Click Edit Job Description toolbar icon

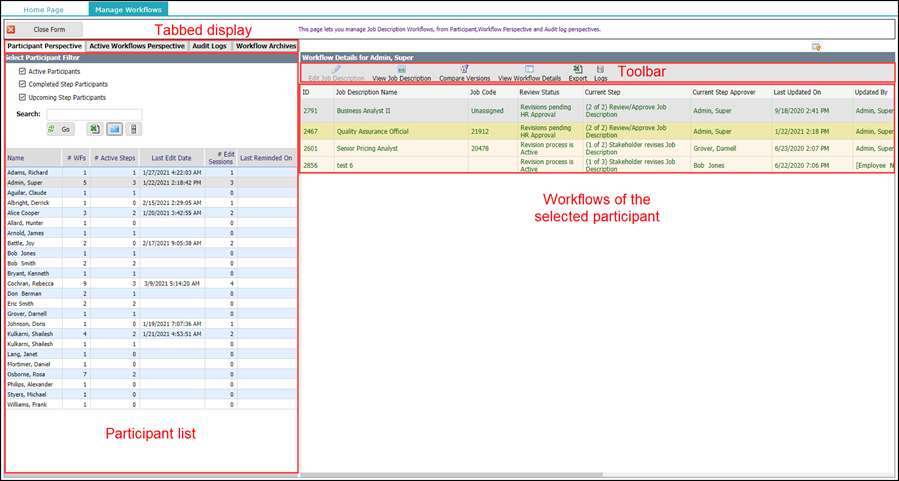(x=336, y=69)
